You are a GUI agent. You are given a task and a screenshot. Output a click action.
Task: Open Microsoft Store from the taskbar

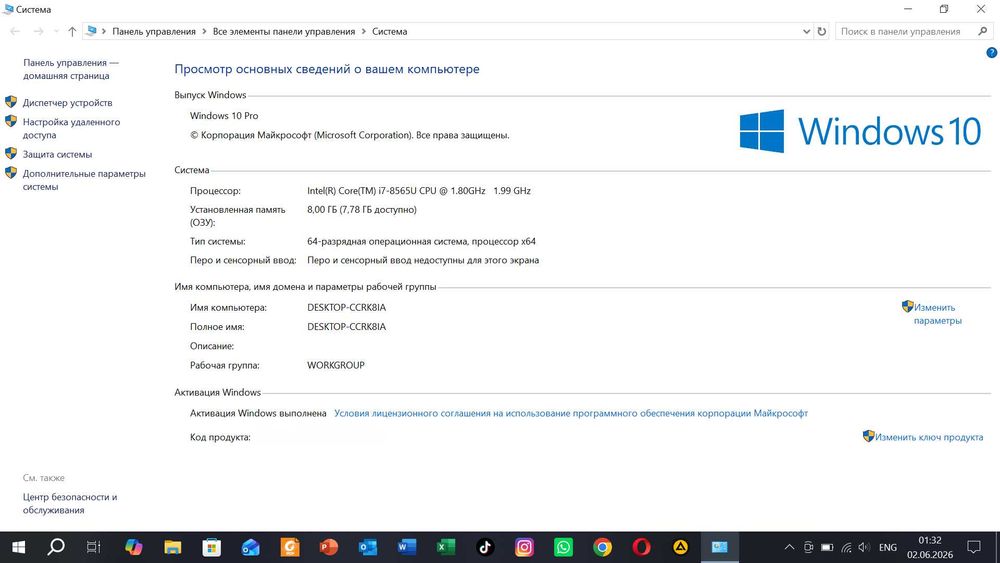(212, 547)
